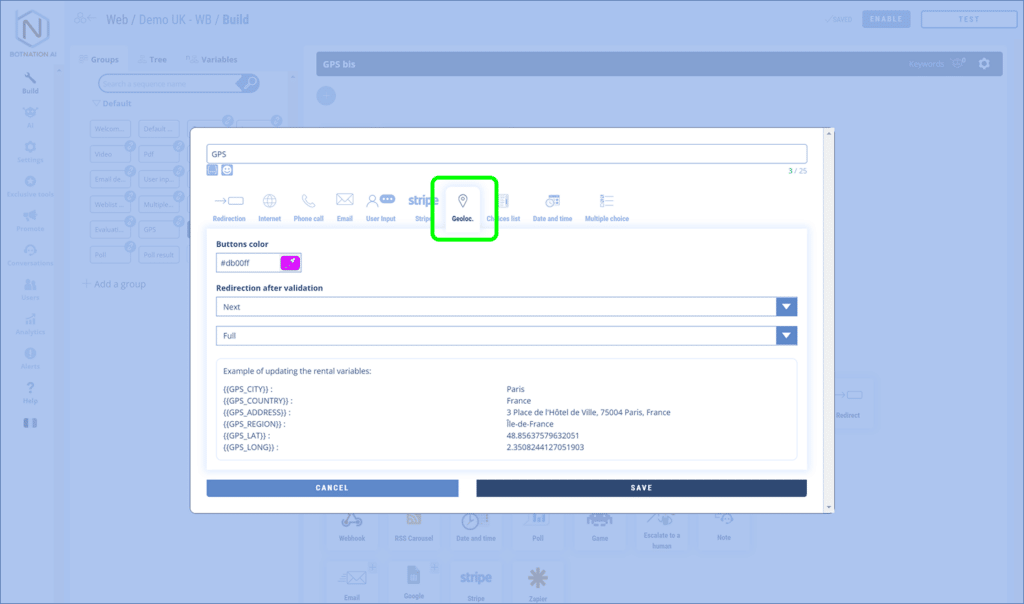Open the emoji picker below the title

coord(227,170)
